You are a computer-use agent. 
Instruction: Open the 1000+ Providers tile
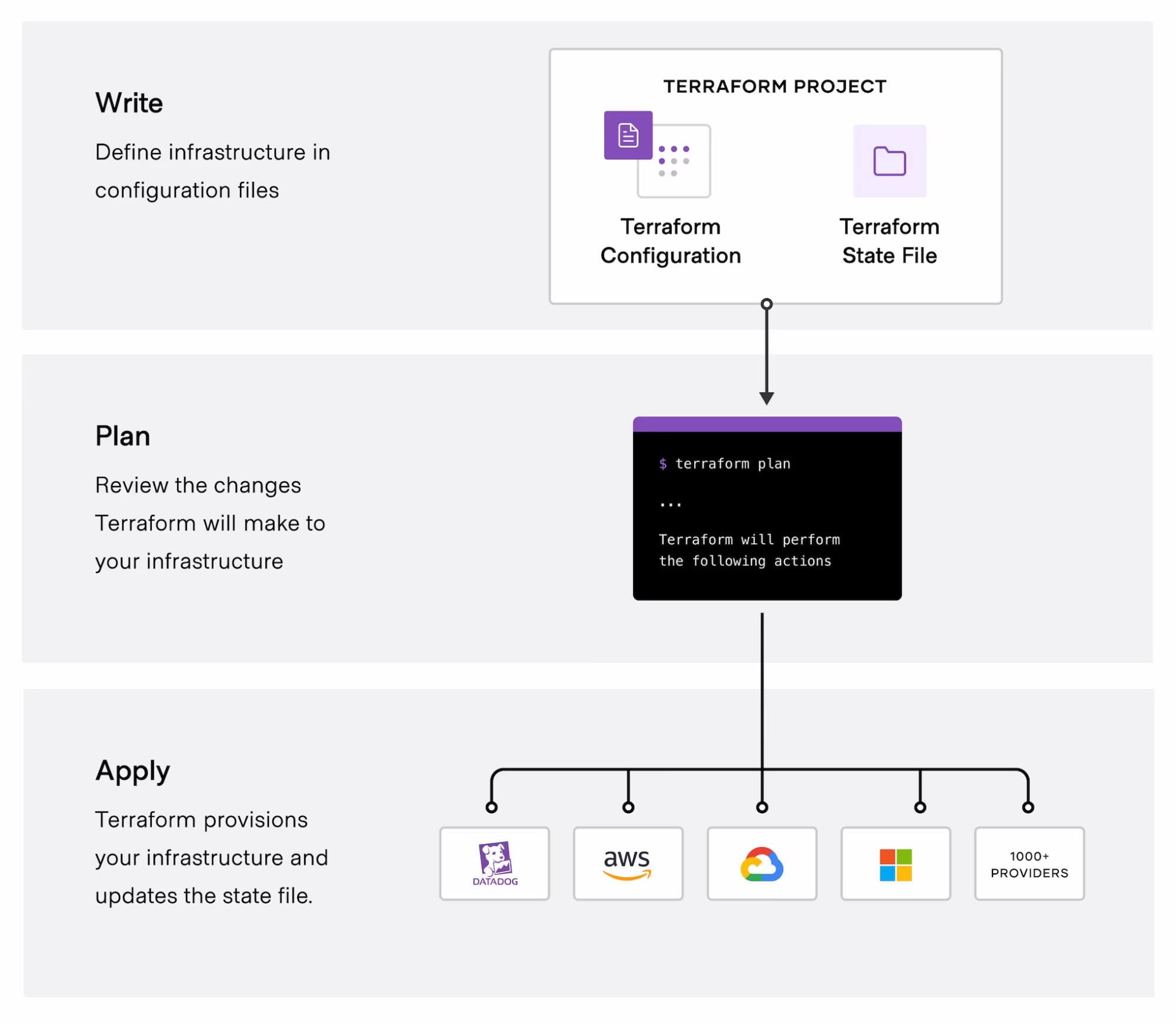[1029, 863]
